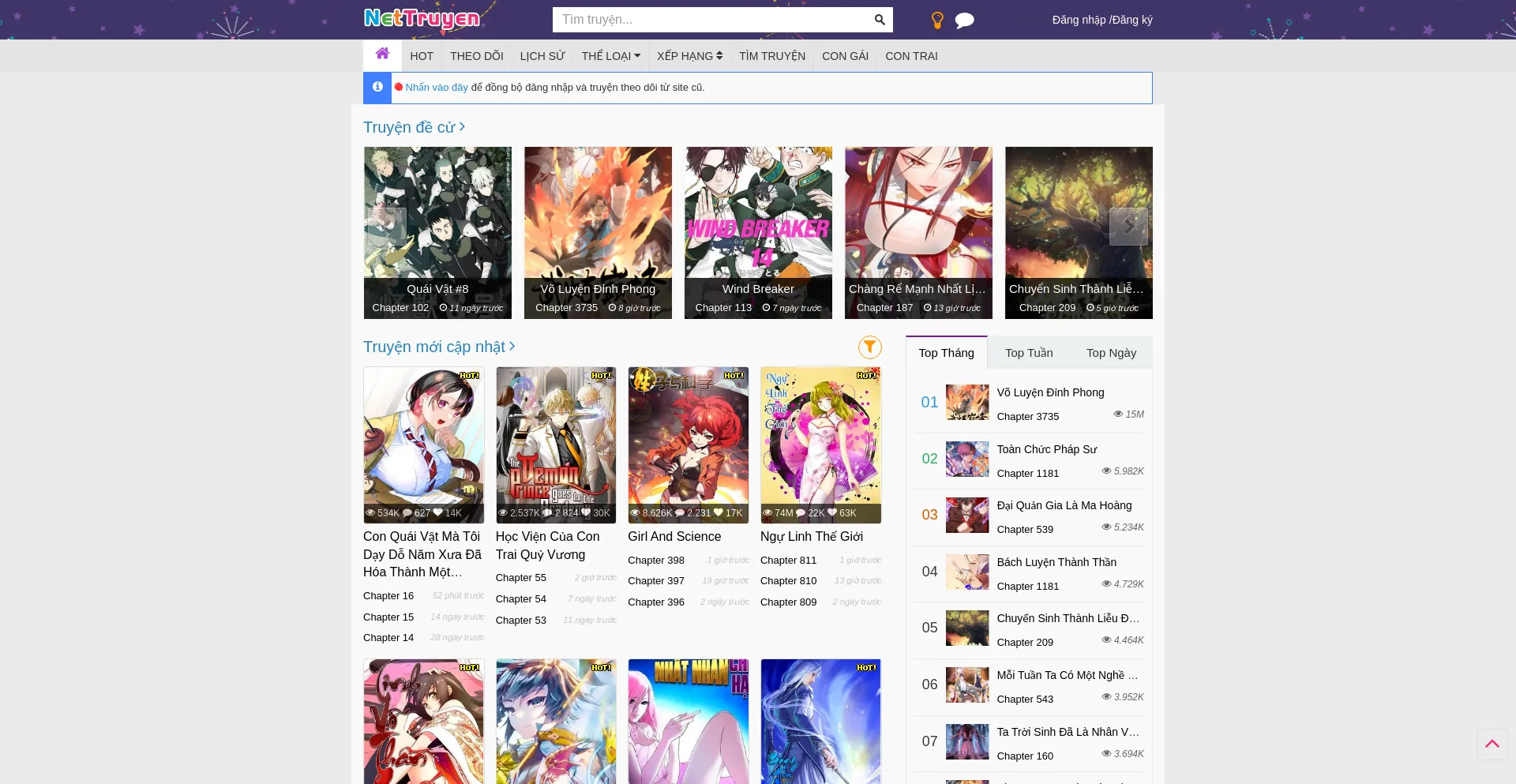Open the Chàng Rể Mạnh Nhất carousel cover
1516x784 pixels.
tap(918, 232)
